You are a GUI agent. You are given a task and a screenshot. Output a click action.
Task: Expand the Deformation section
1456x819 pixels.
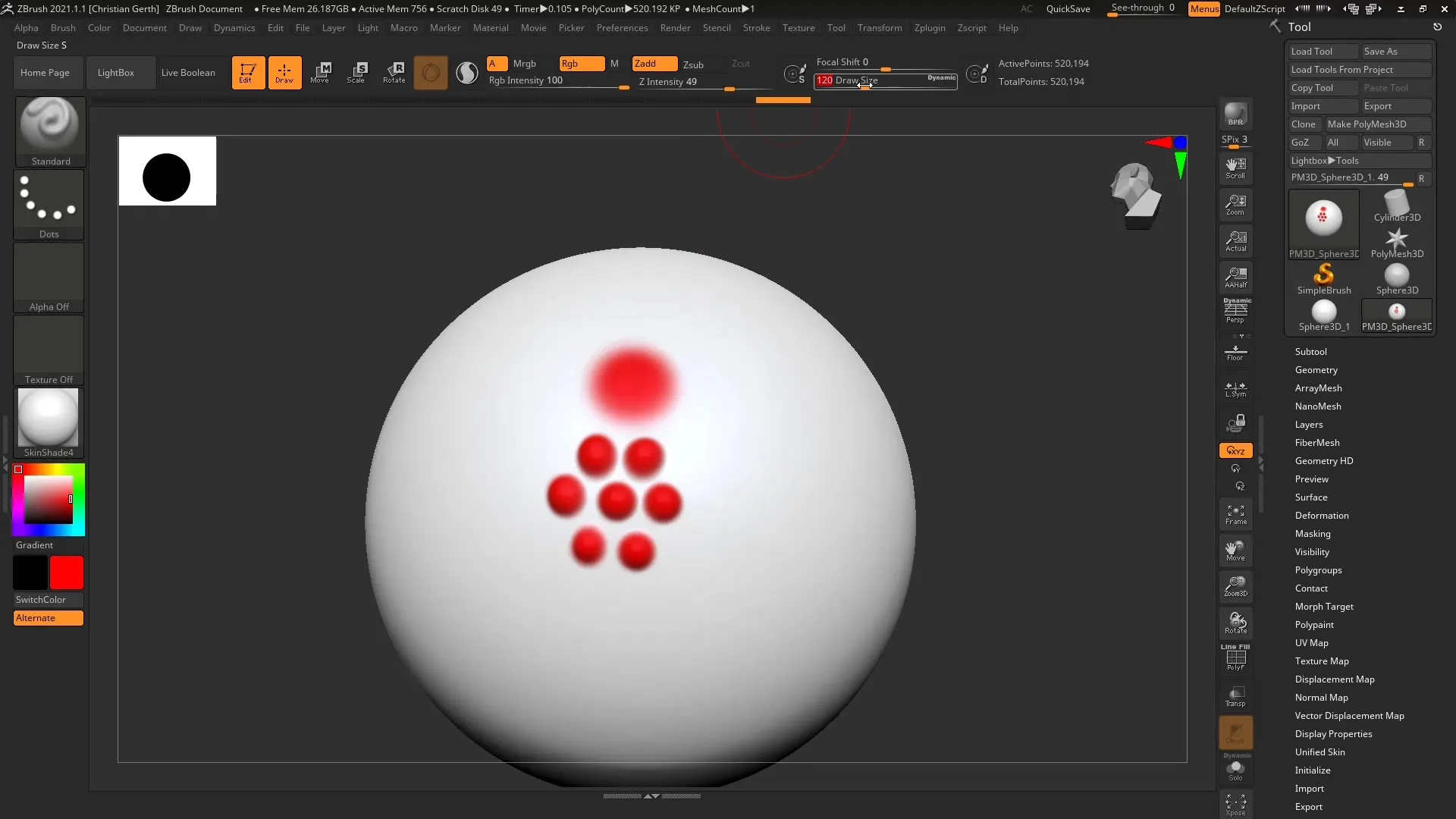pyautogui.click(x=1321, y=516)
